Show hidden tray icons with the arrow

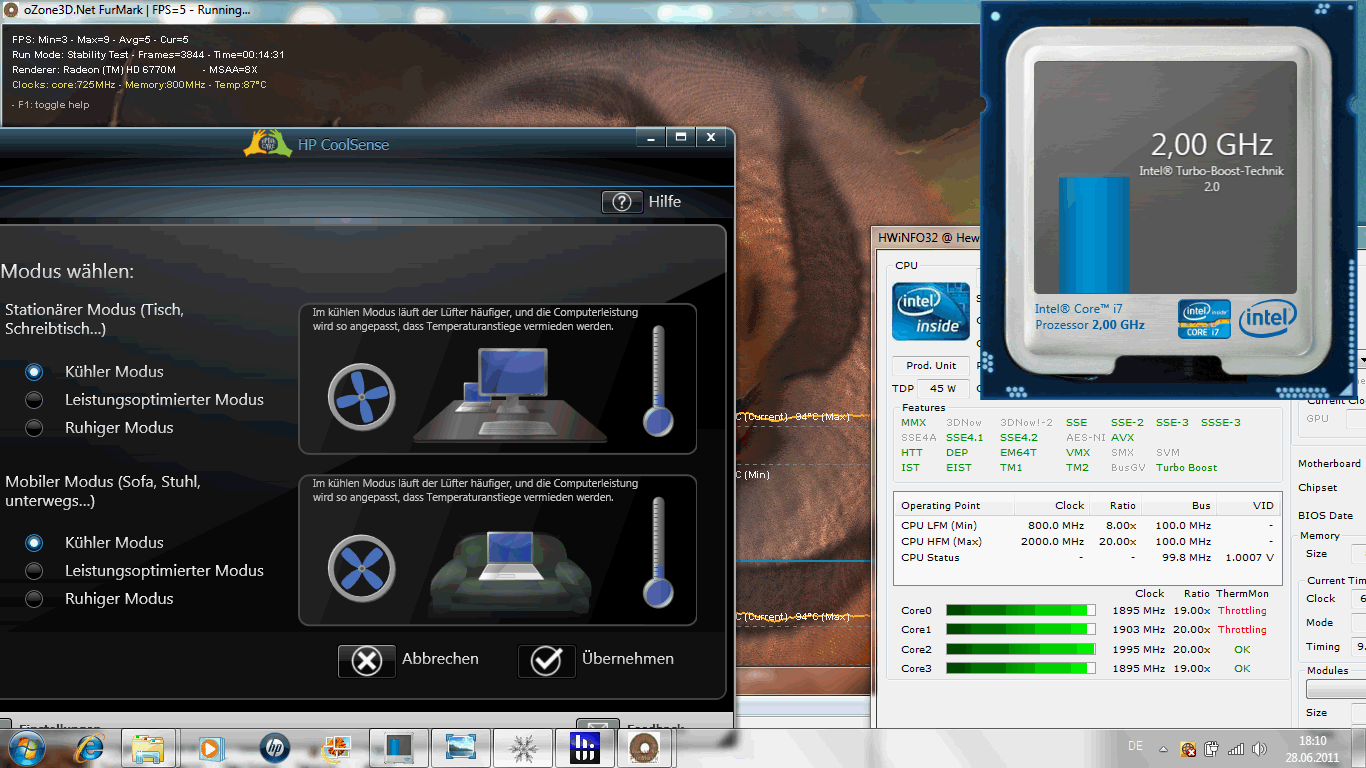tap(1164, 748)
